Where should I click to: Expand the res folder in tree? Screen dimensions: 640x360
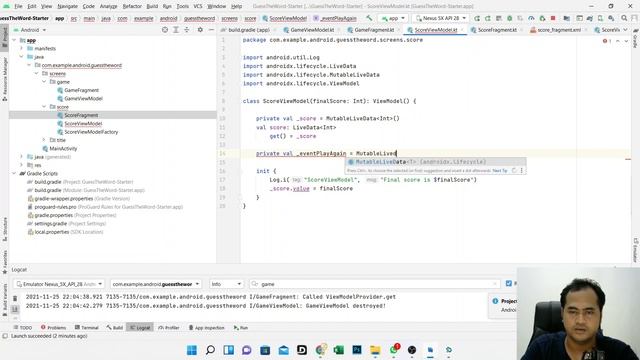click(x=22, y=165)
